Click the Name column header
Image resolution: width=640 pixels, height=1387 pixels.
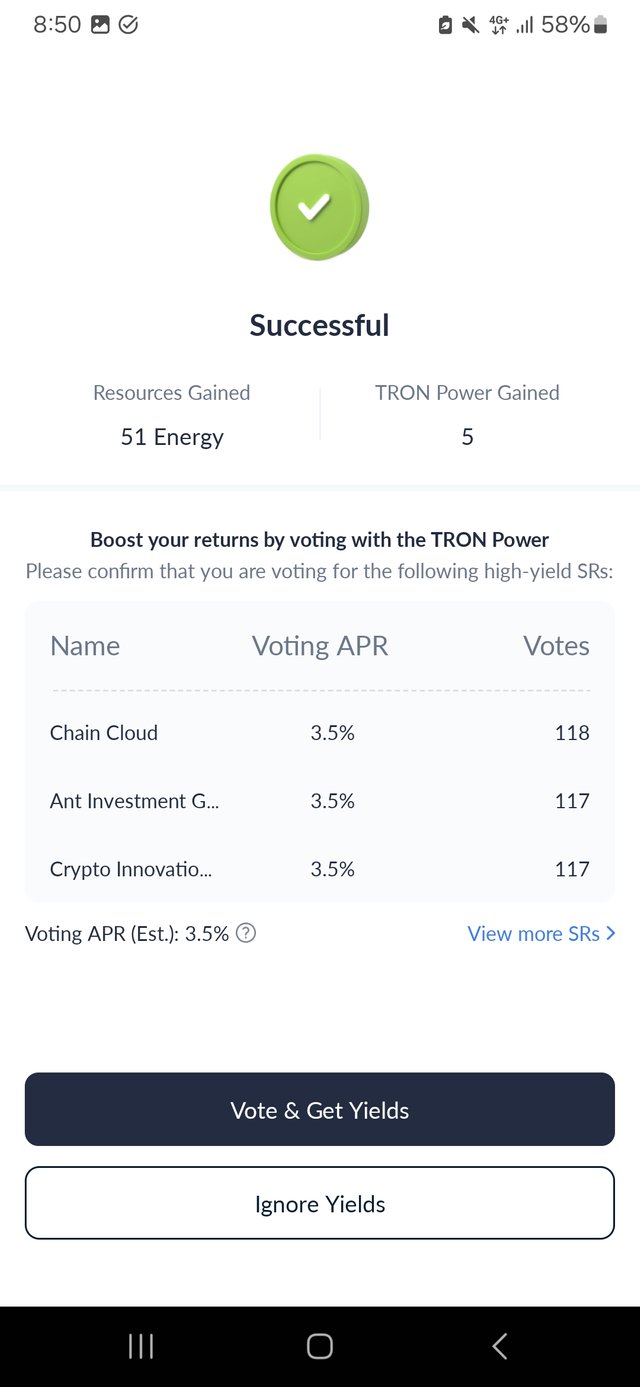click(x=85, y=646)
